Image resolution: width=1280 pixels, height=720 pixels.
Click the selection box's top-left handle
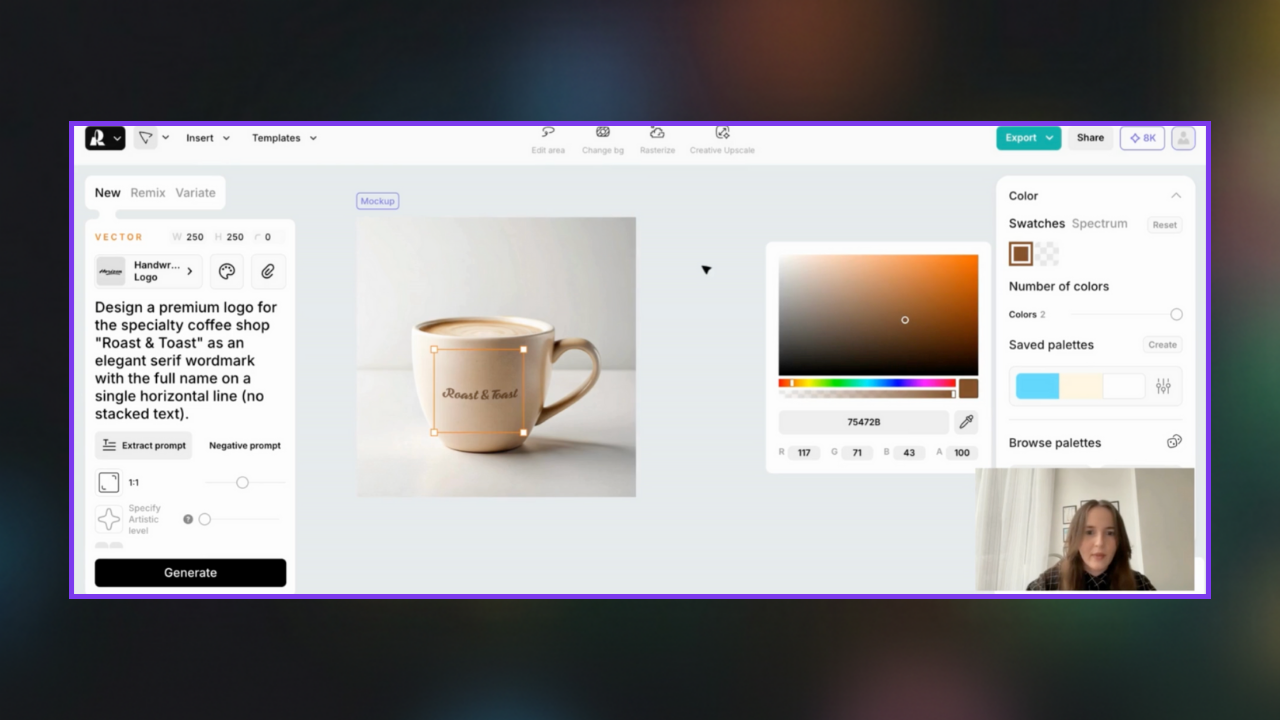[x=434, y=350]
